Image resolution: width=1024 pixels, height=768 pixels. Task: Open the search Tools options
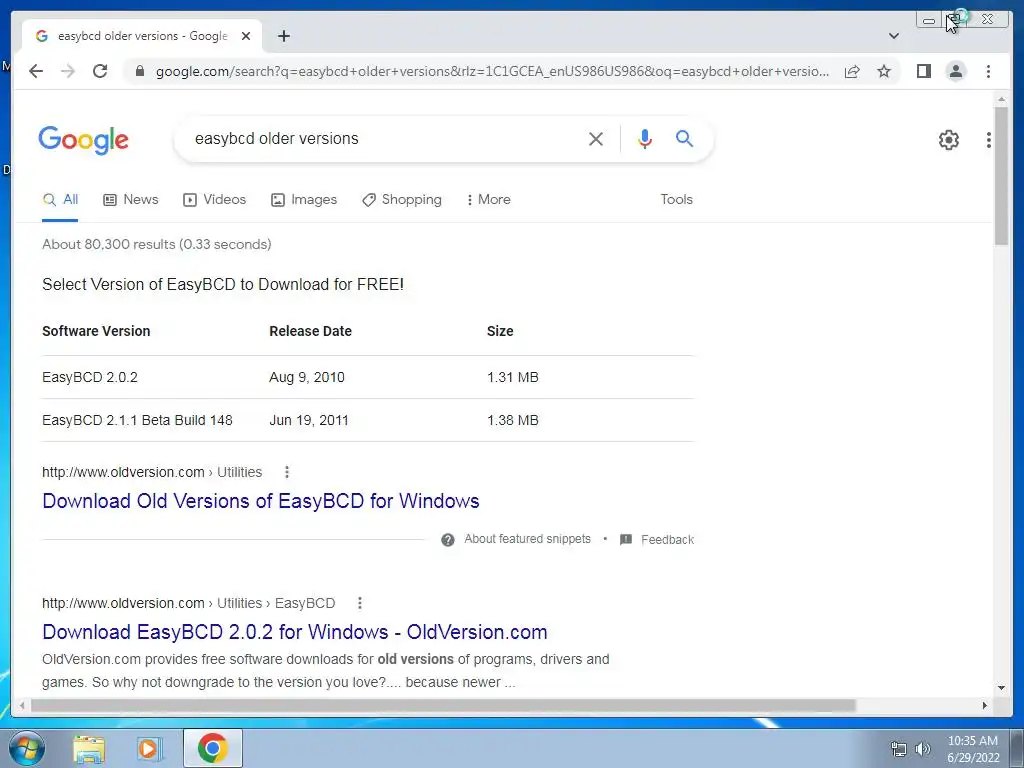click(676, 199)
